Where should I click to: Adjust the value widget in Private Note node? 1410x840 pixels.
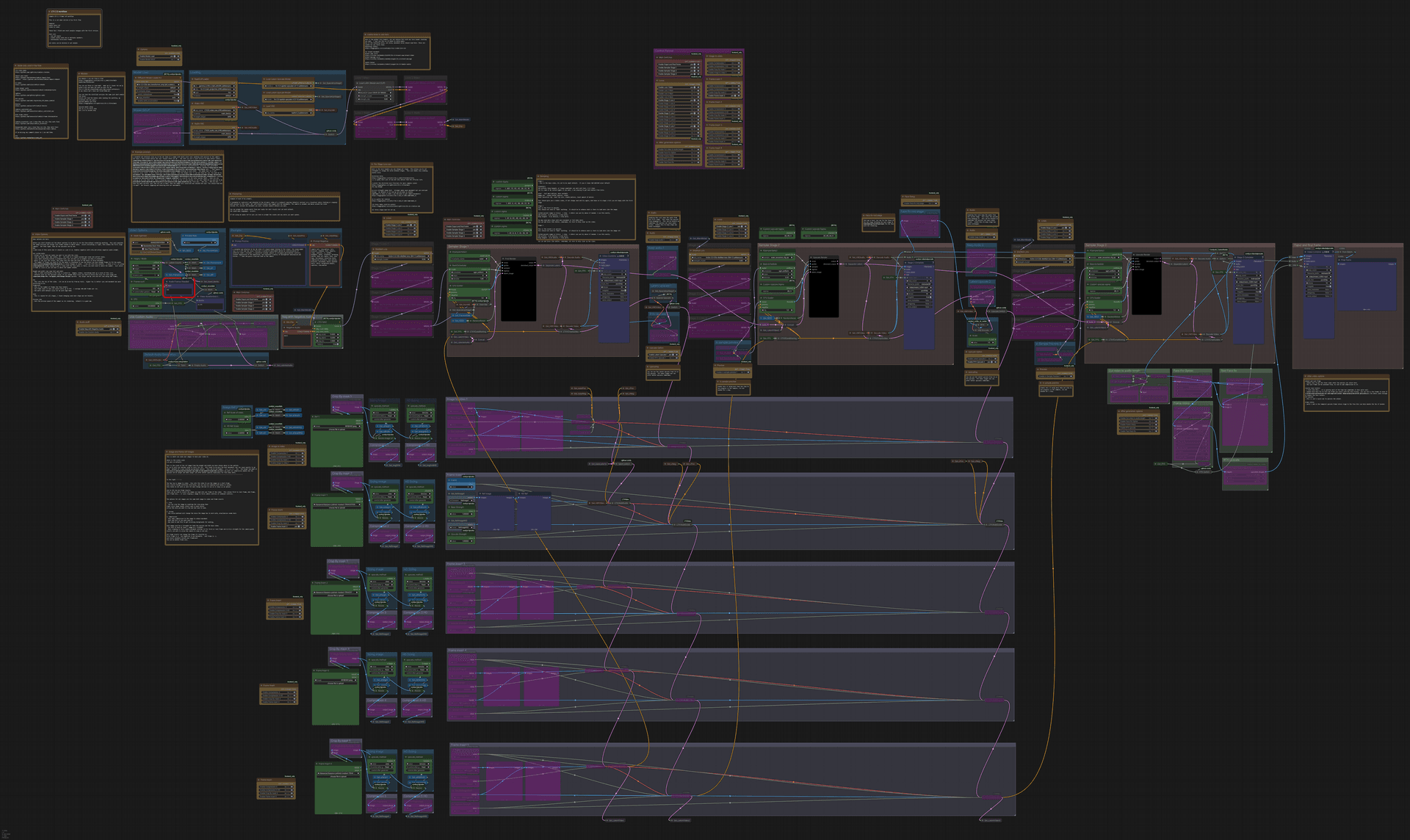200,242
